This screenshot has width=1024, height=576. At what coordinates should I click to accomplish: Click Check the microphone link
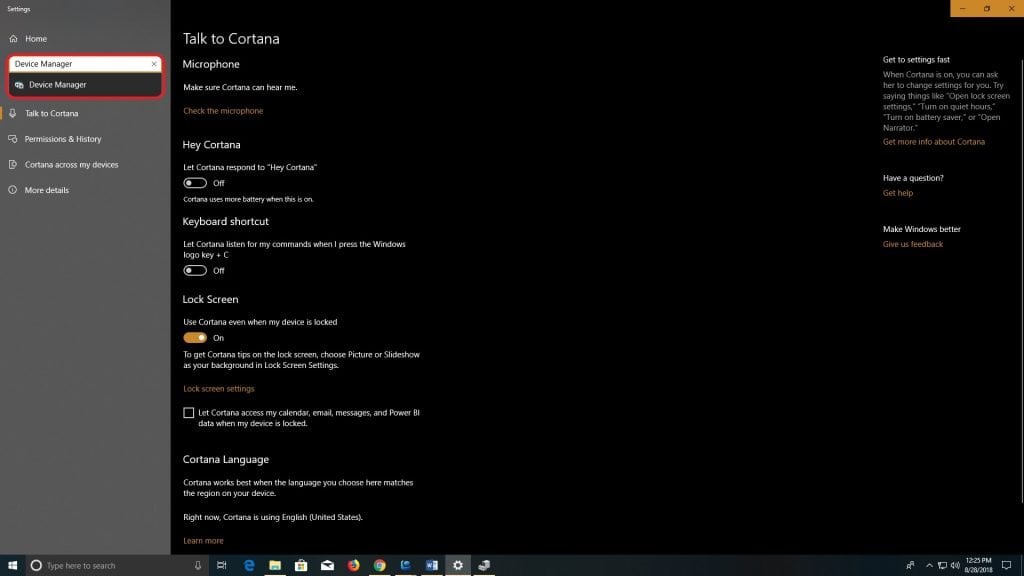223,111
